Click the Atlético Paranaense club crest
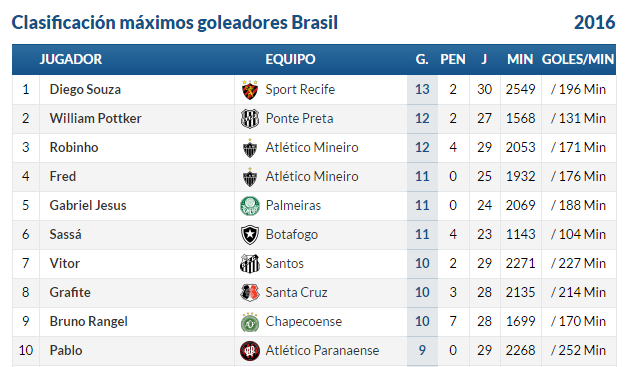This screenshot has width=629, height=367. pos(250,351)
